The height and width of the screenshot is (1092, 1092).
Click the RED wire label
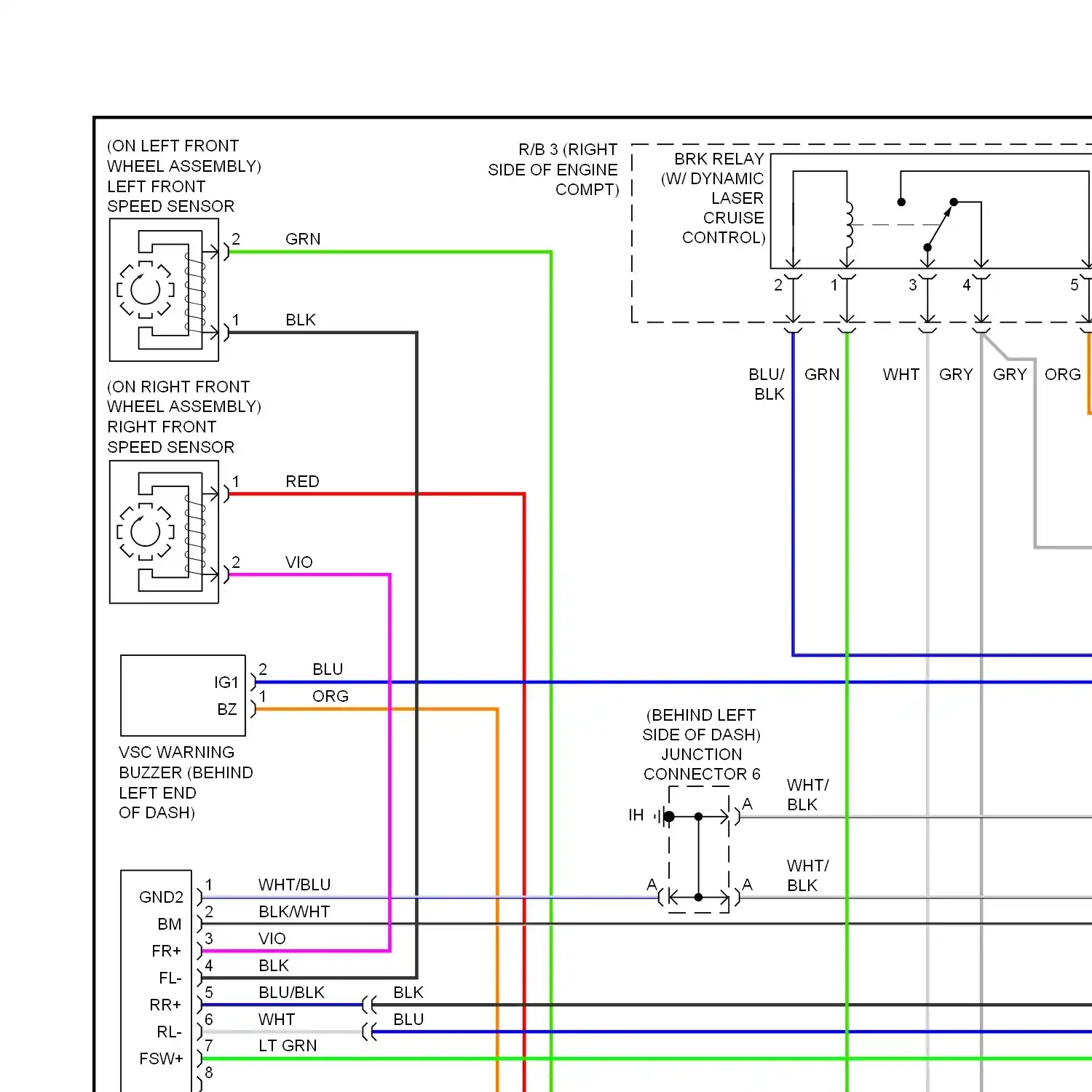(302, 481)
